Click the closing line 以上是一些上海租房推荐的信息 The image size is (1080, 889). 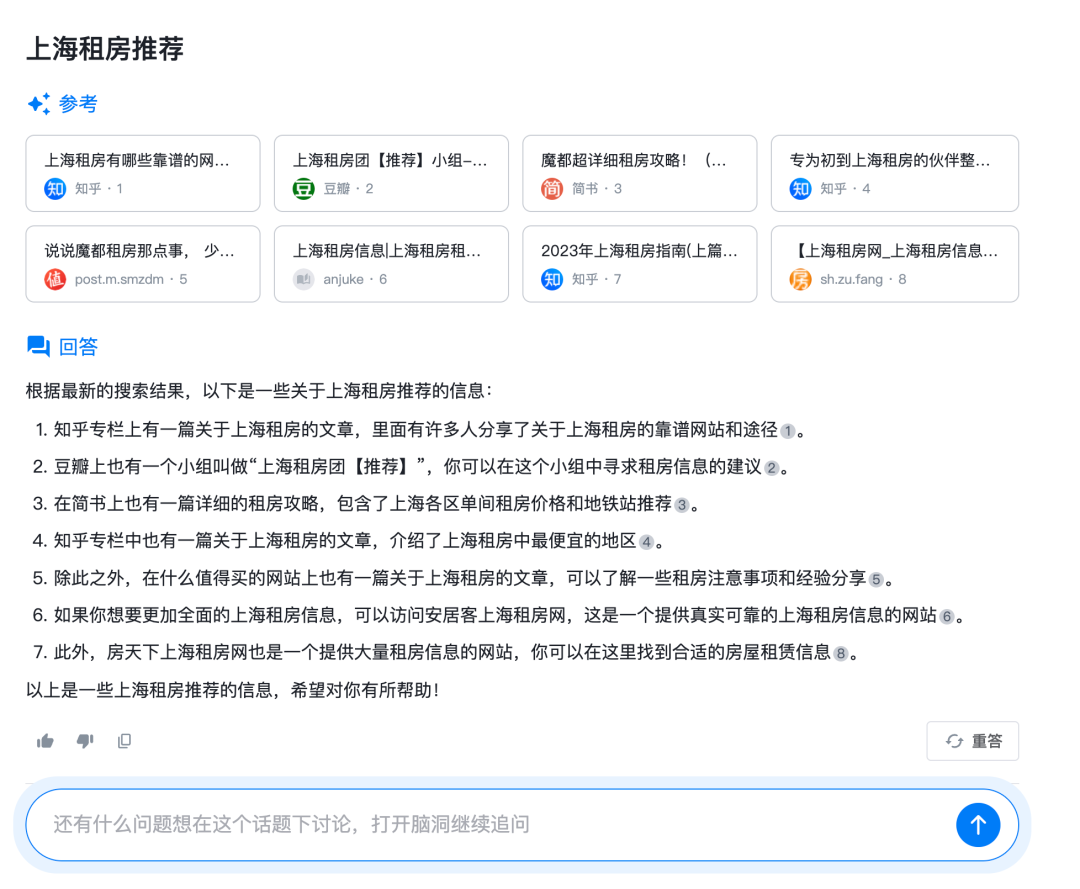click(x=232, y=690)
